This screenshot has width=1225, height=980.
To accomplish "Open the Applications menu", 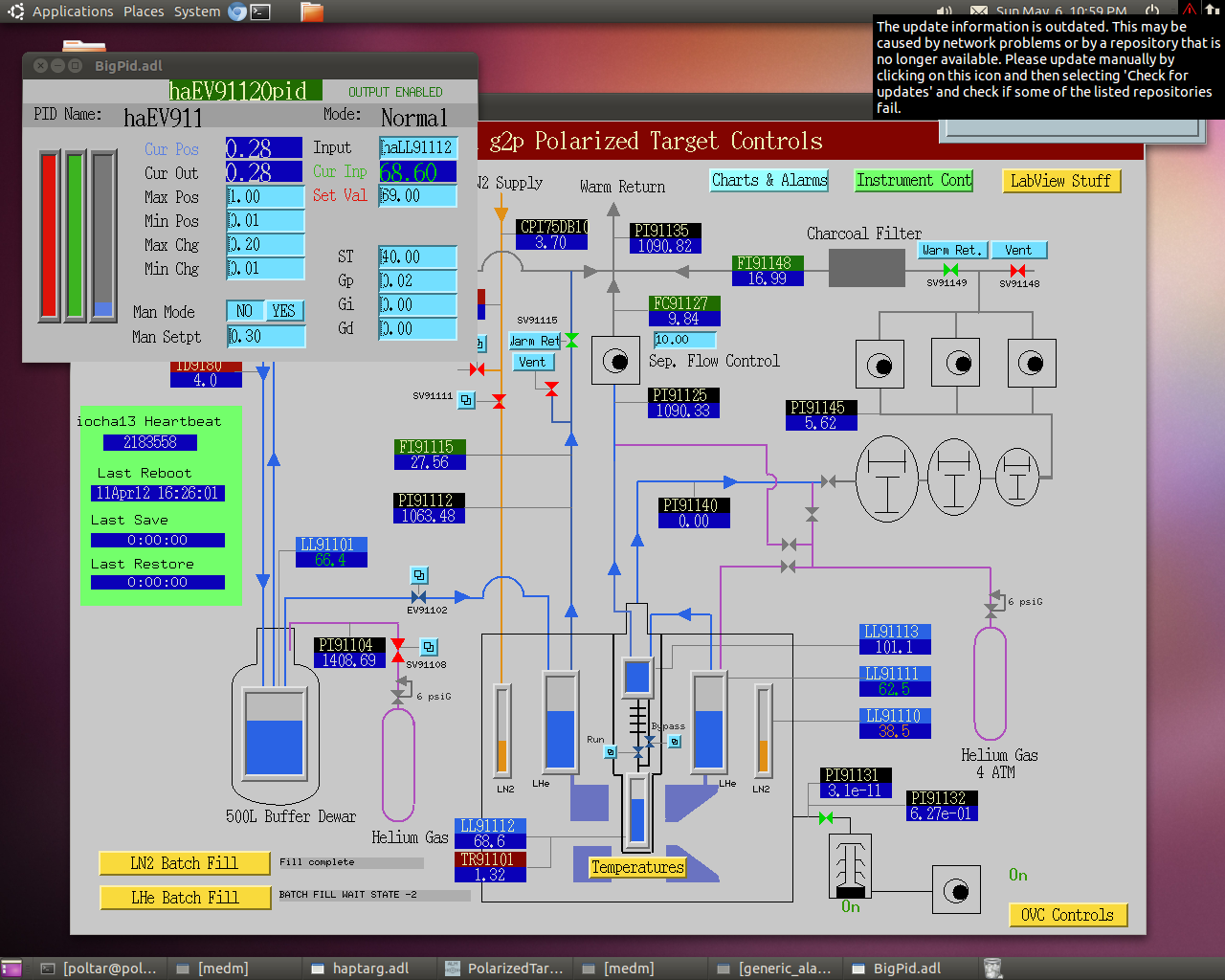I will 73,11.
